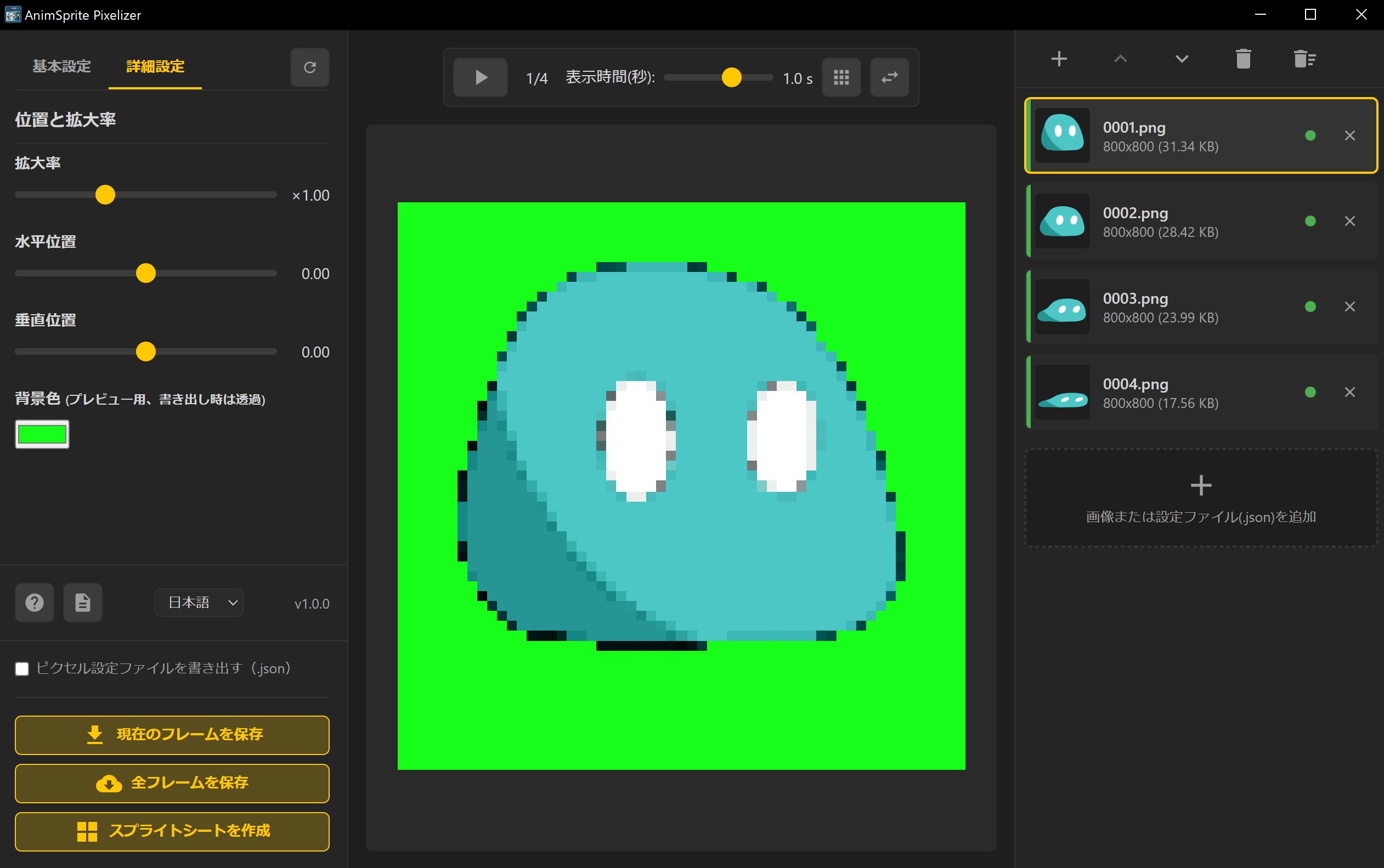The width and height of the screenshot is (1384, 868).
Task: Delete selected frame via trash icon
Action: [1242, 59]
